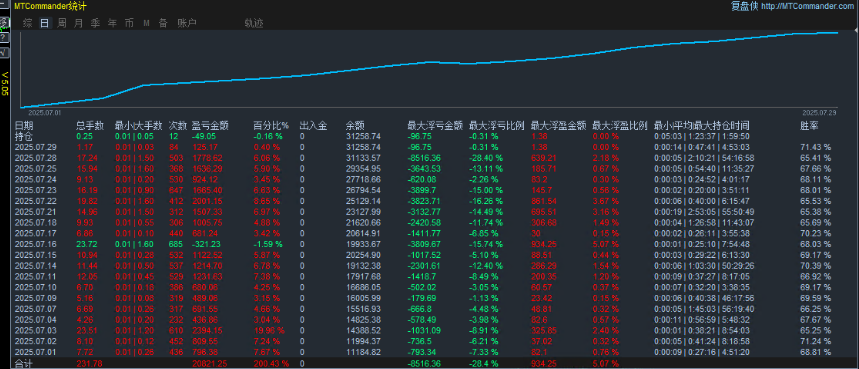Viewport: 859px width, 369px height.
Task: Select the 2025.07.22 date row
Action: click(x=36, y=200)
